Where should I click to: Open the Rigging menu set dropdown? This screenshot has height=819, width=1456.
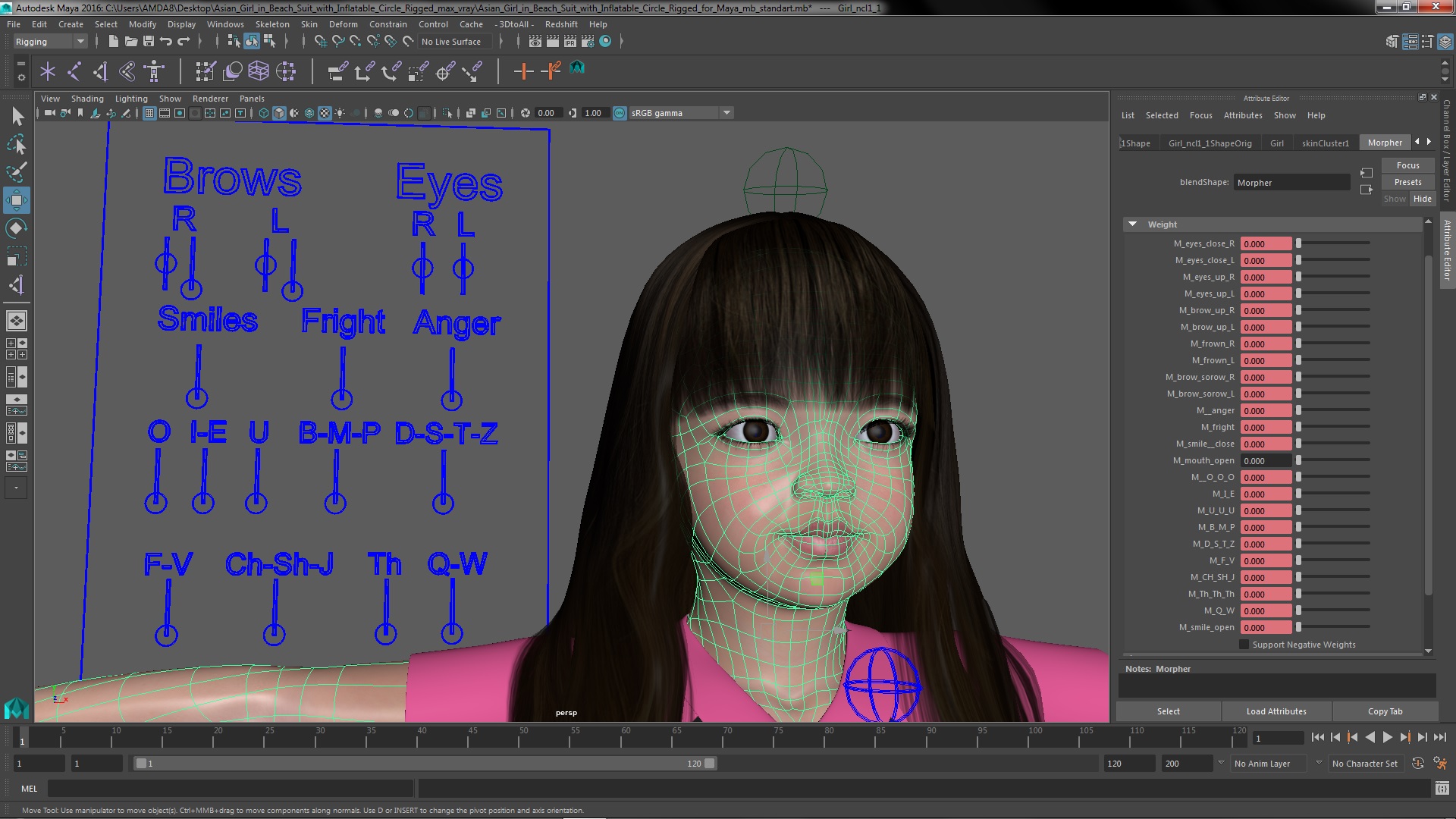[50, 42]
